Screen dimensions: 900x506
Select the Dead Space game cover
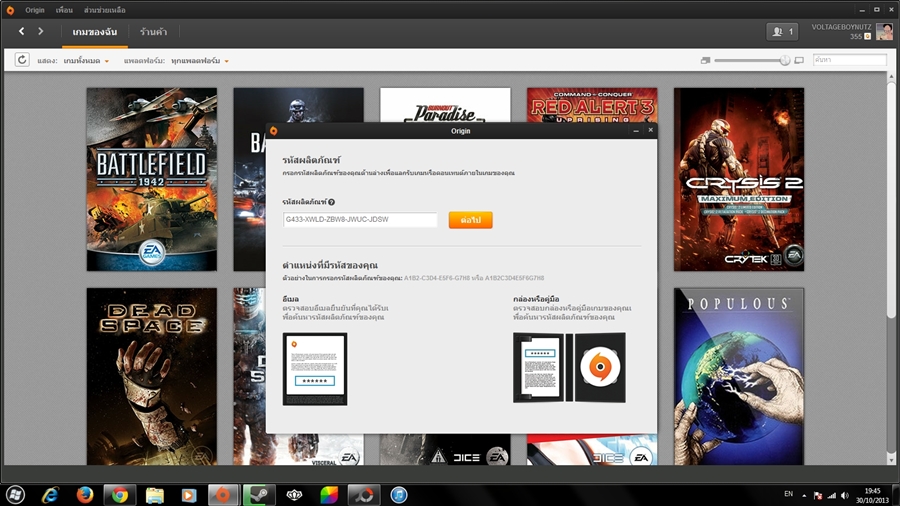tap(152, 376)
